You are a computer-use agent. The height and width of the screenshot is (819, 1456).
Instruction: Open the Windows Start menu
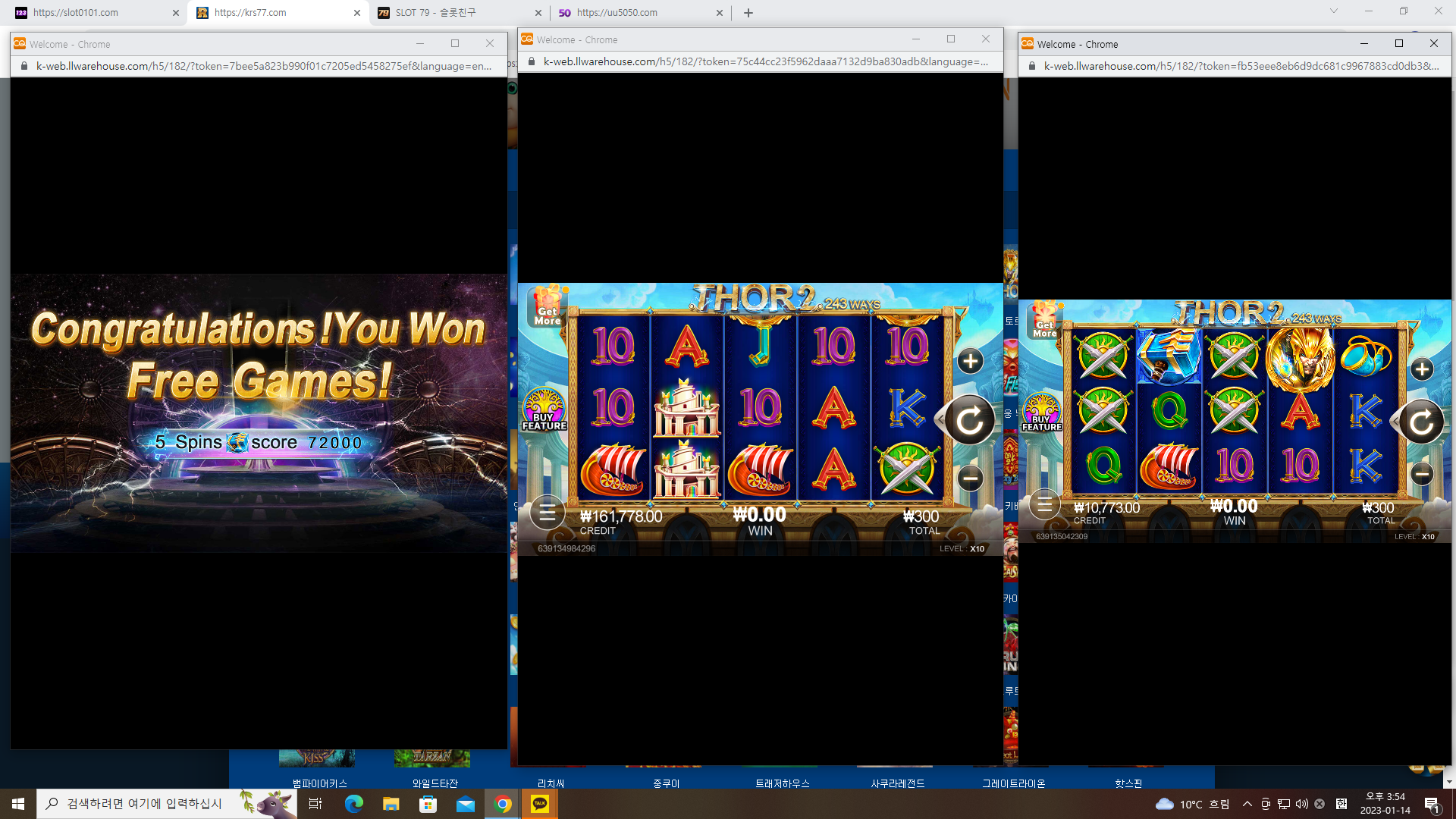click(18, 804)
